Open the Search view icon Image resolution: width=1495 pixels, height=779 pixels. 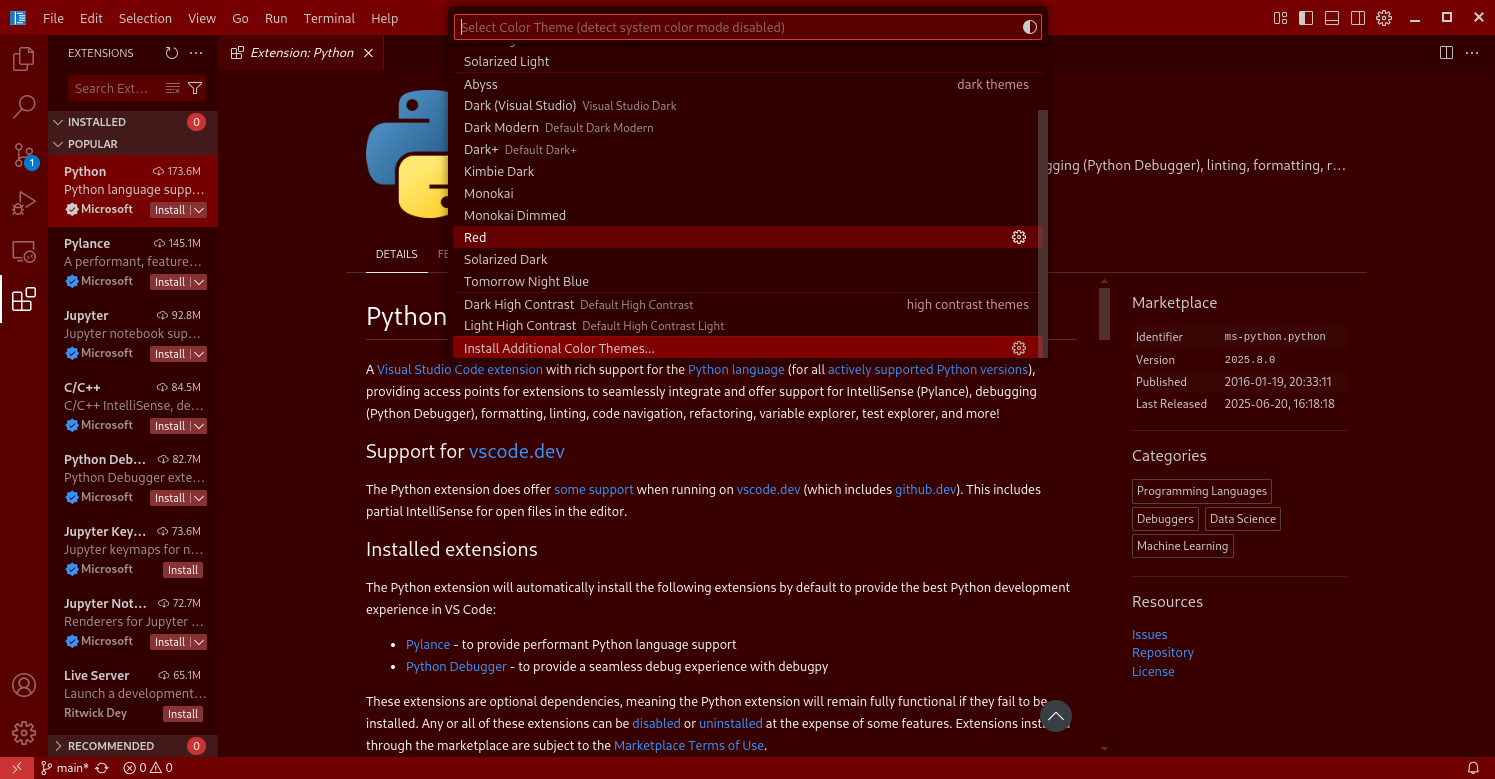coord(24,106)
